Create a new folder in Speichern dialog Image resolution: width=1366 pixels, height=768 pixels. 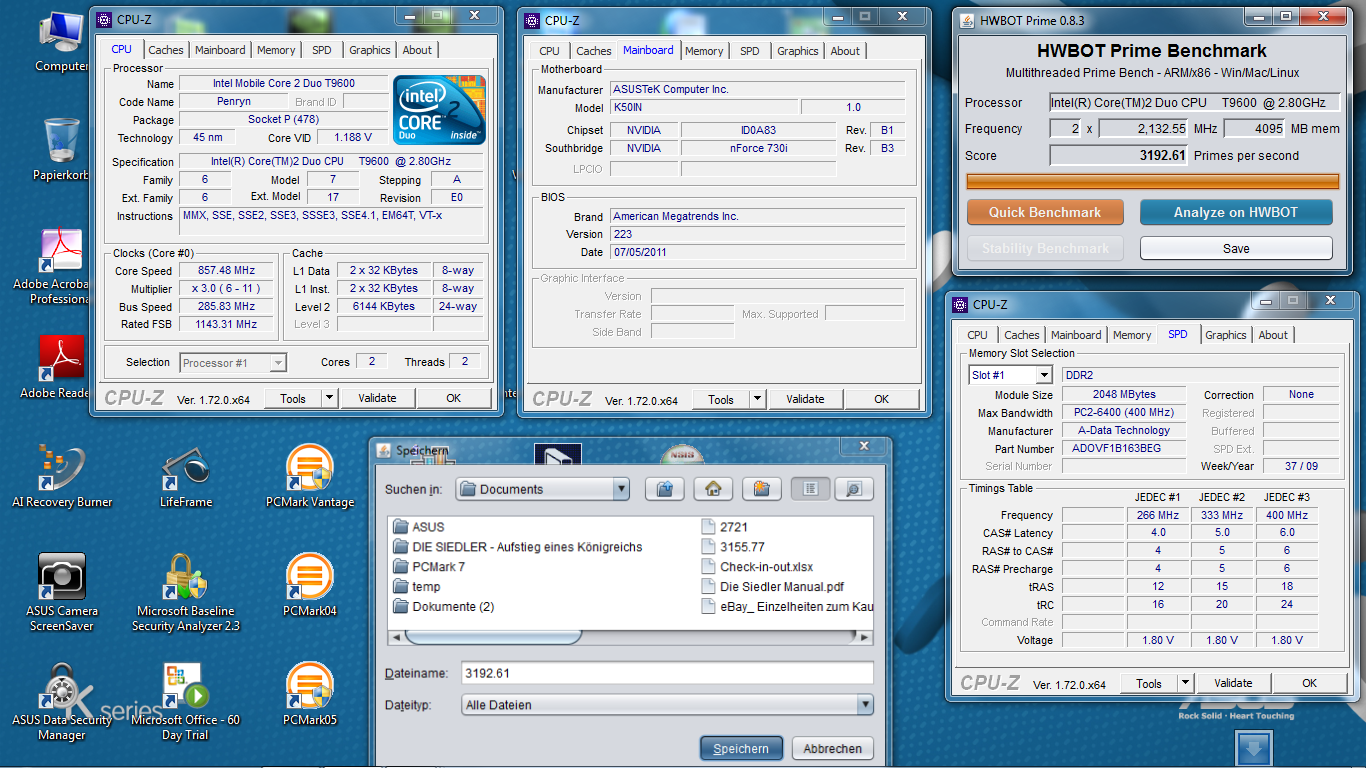point(761,489)
